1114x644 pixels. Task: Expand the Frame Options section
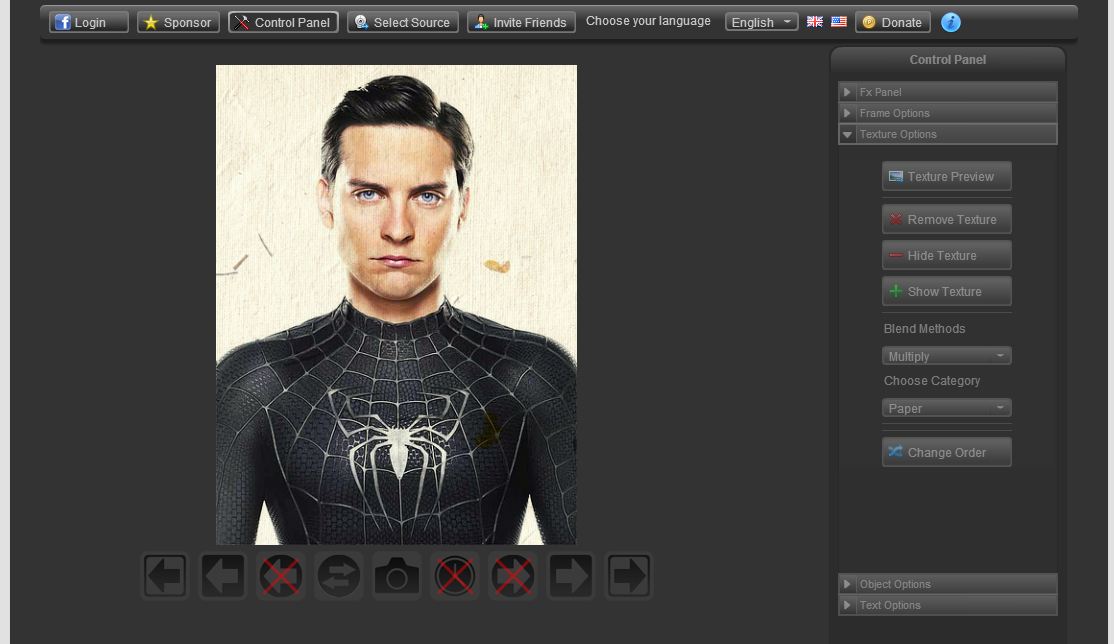point(948,113)
